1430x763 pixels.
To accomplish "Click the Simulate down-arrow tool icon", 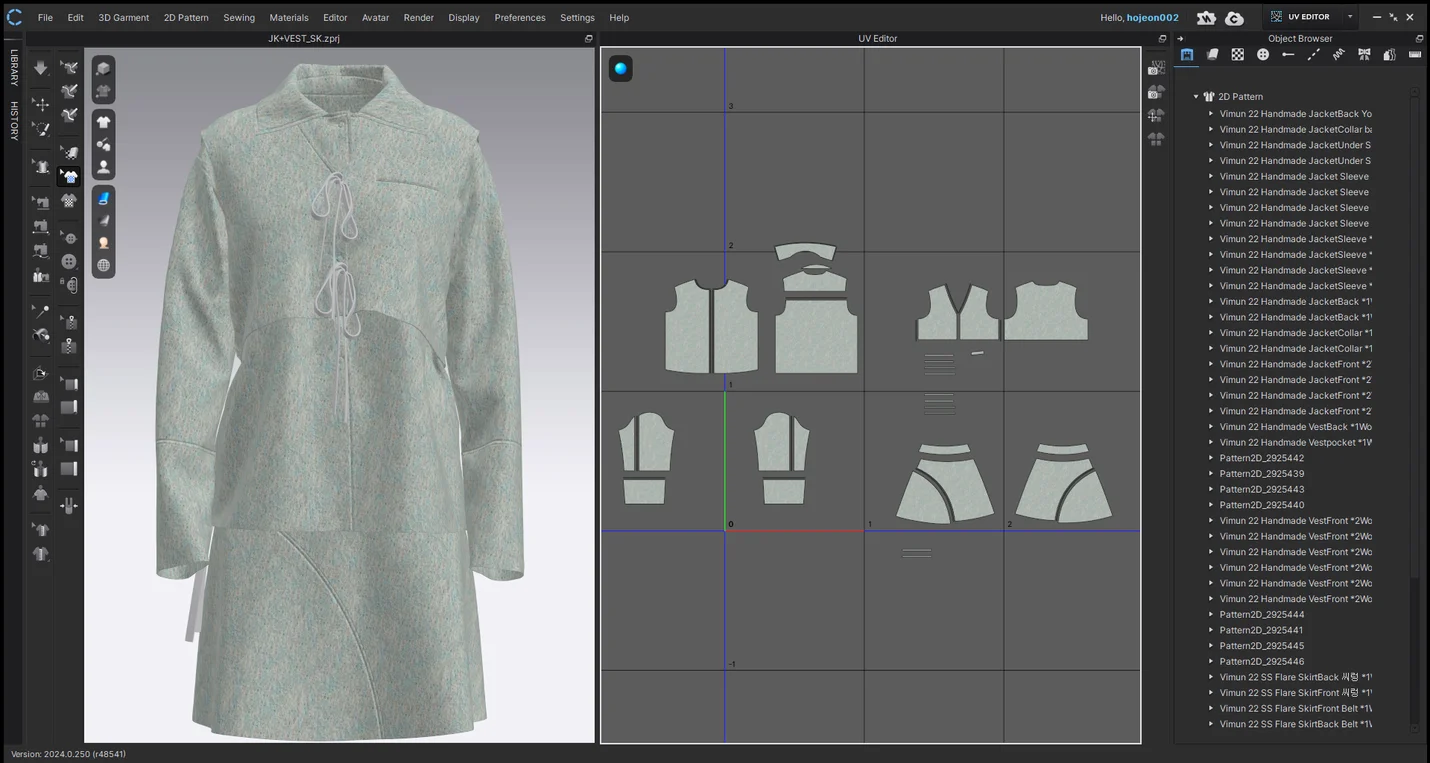I will point(40,68).
